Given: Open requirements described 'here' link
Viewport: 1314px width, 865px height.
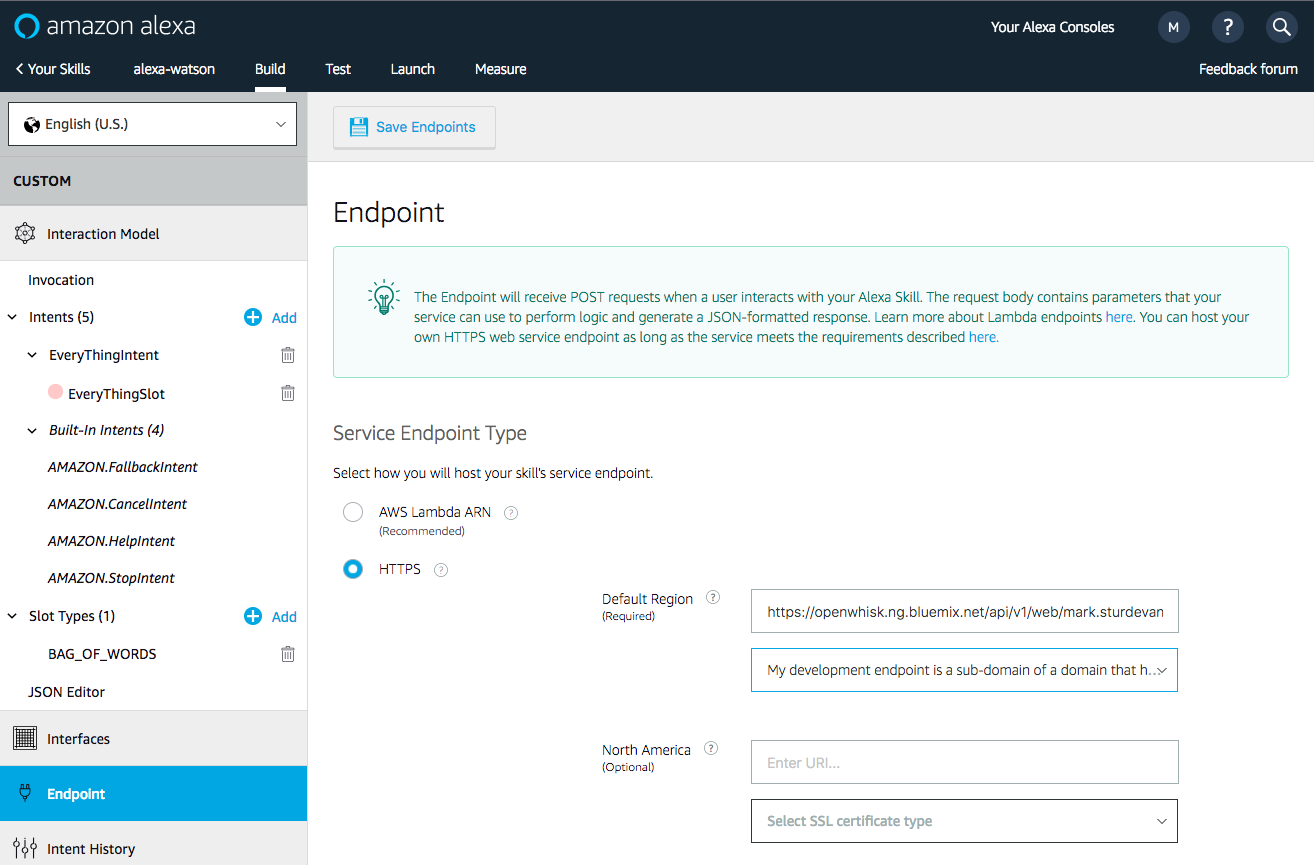Looking at the screenshot, I should pos(982,337).
